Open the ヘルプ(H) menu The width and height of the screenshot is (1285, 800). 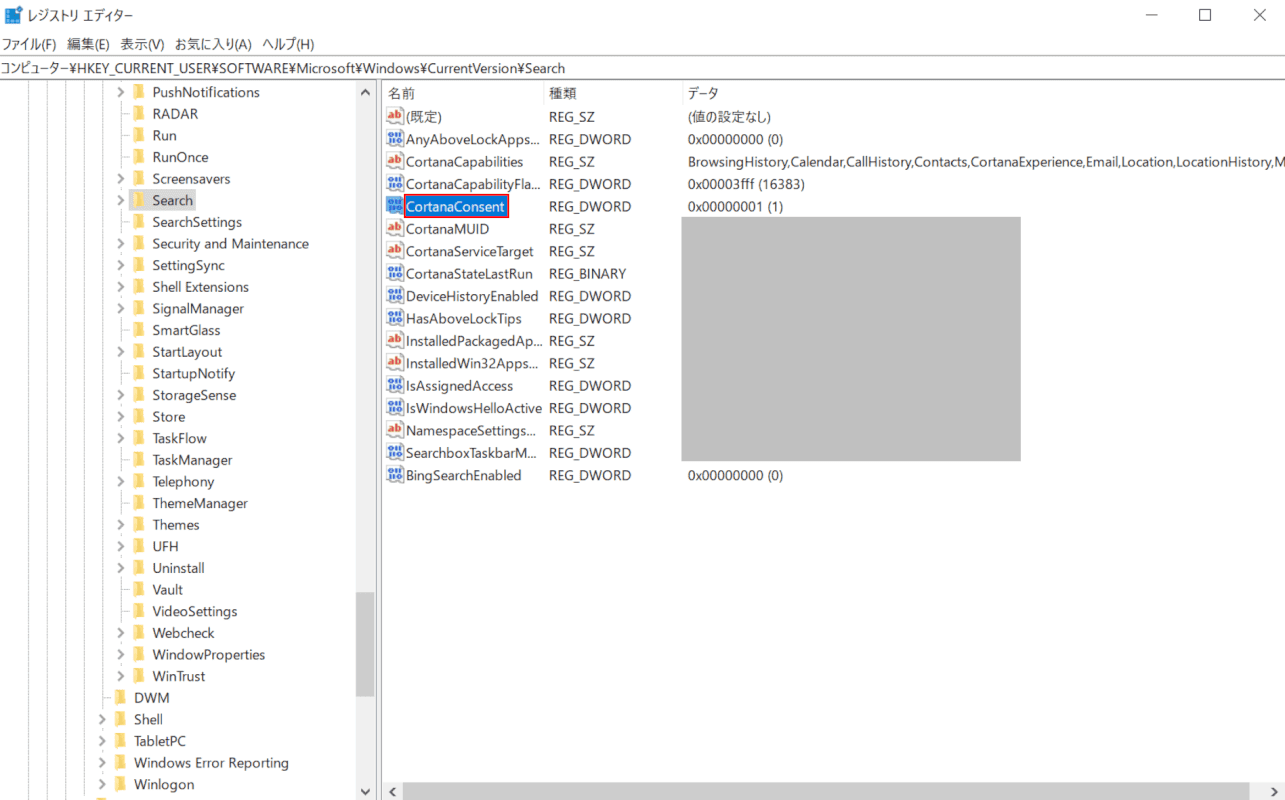pyautogui.click(x=288, y=44)
